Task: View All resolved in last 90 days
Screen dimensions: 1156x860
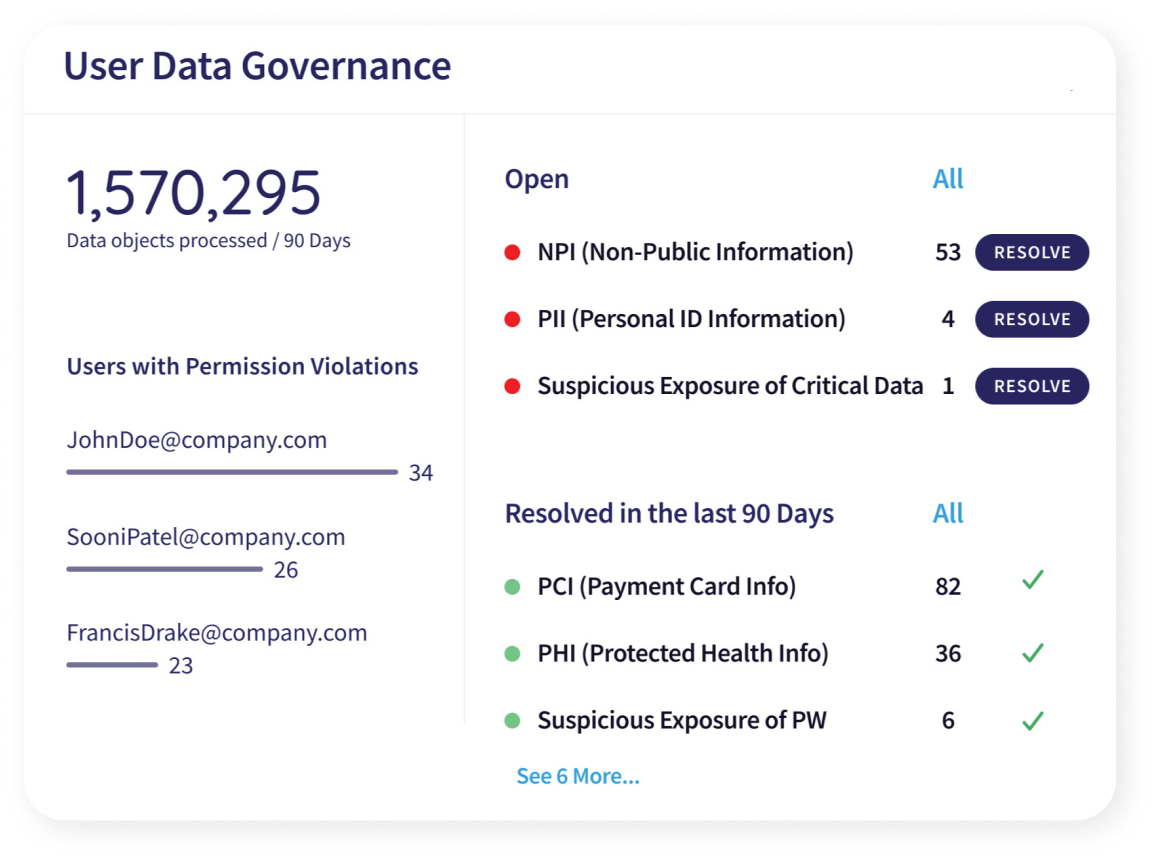Action: pos(948,513)
